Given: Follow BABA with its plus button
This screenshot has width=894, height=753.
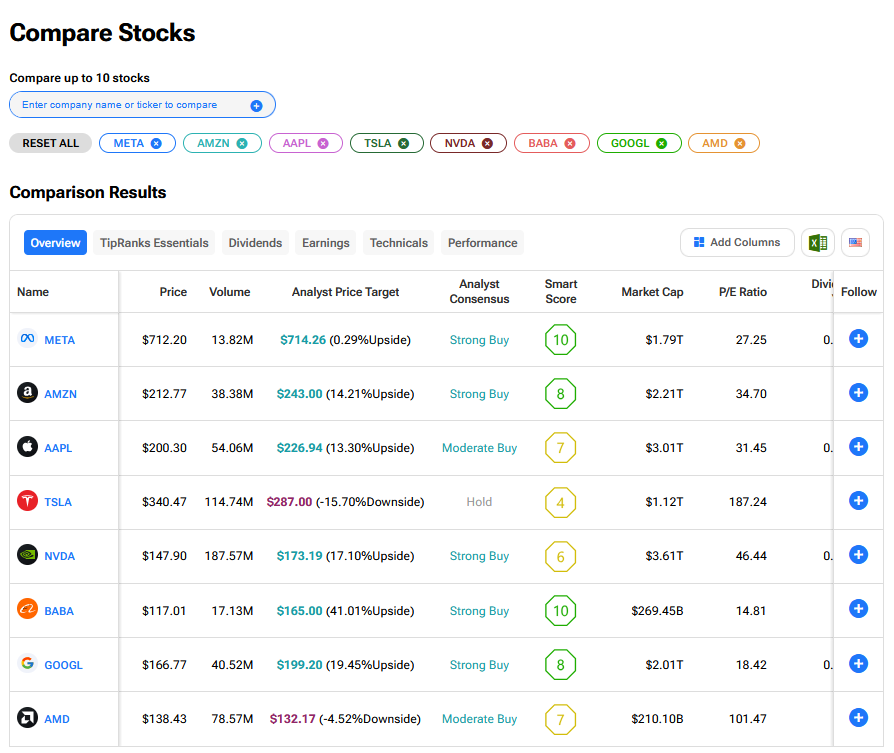Looking at the screenshot, I should click(858, 609).
